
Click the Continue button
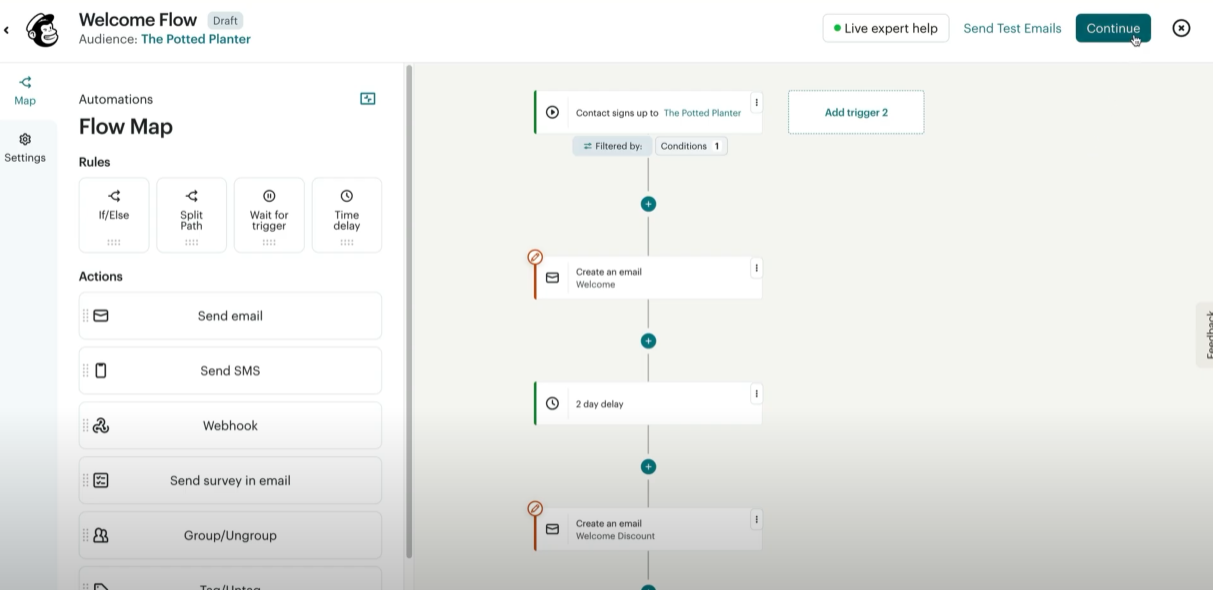[x=1112, y=28]
